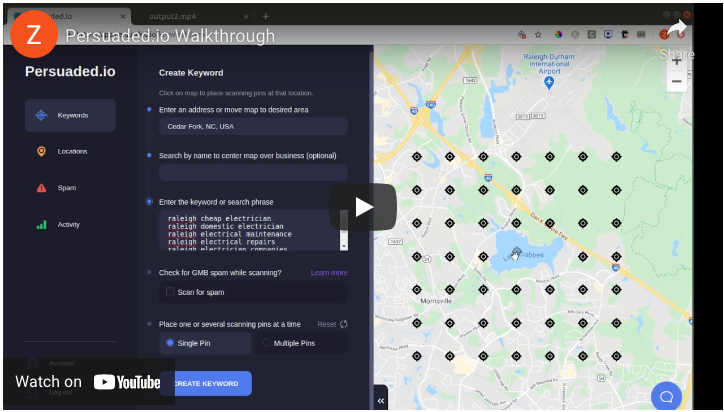
Task: Click the Raleigh Durham airport map marker
Action: pyautogui.click(x=549, y=83)
